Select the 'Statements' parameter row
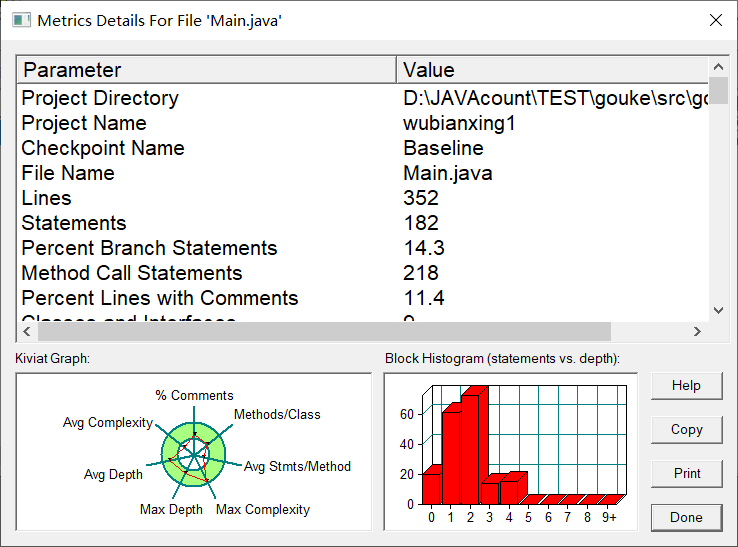738x547 pixels. pos(362,223)
